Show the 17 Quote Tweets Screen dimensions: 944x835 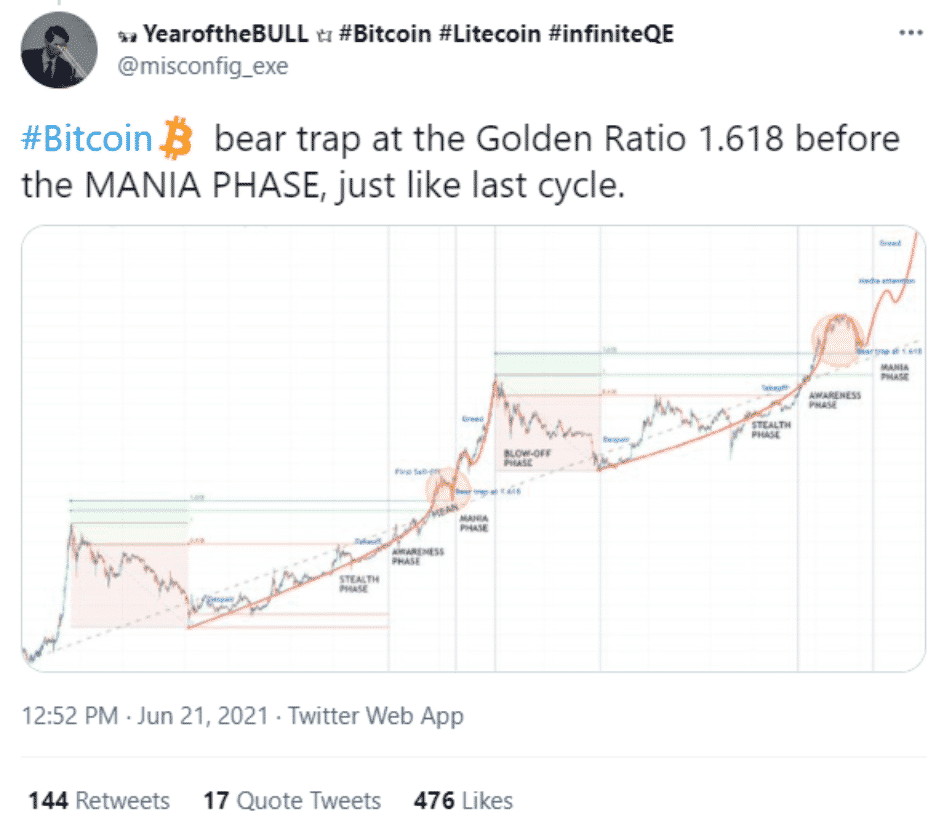click(x=292, y=801)
